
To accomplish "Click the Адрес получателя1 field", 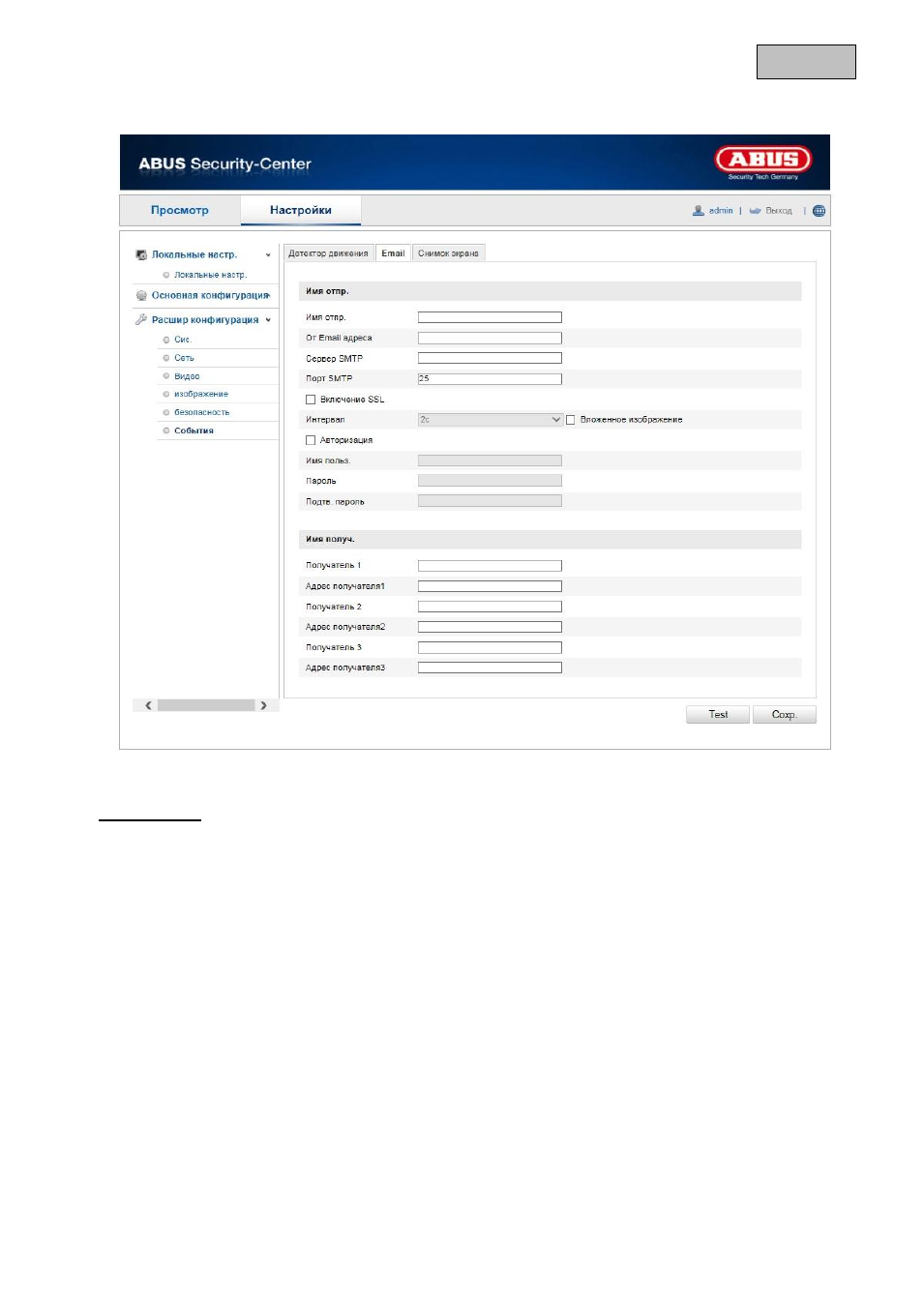I will pos(490,586).
